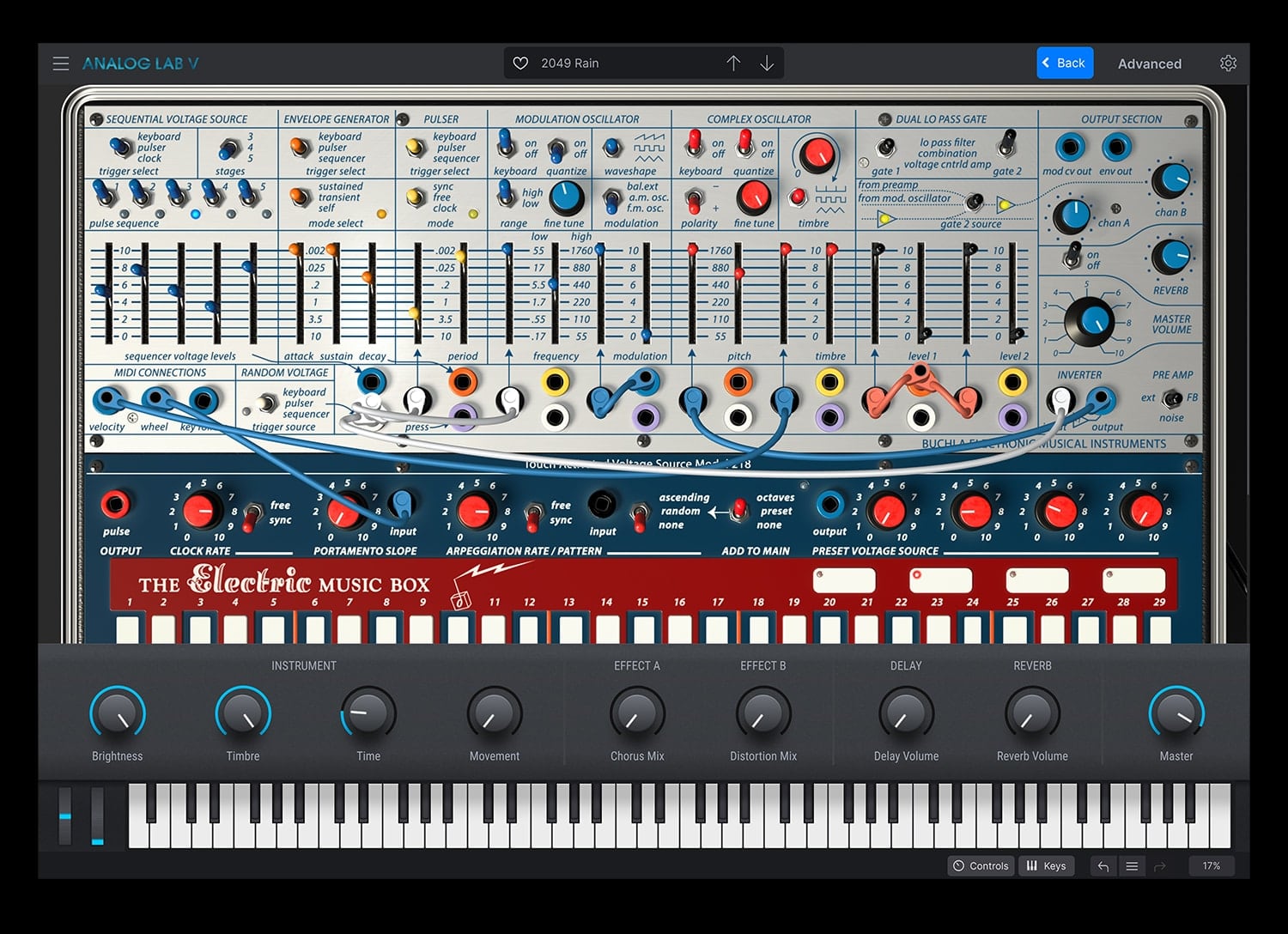
Task: Click the 17% CPU meter
Action: tap(1212, 866)
